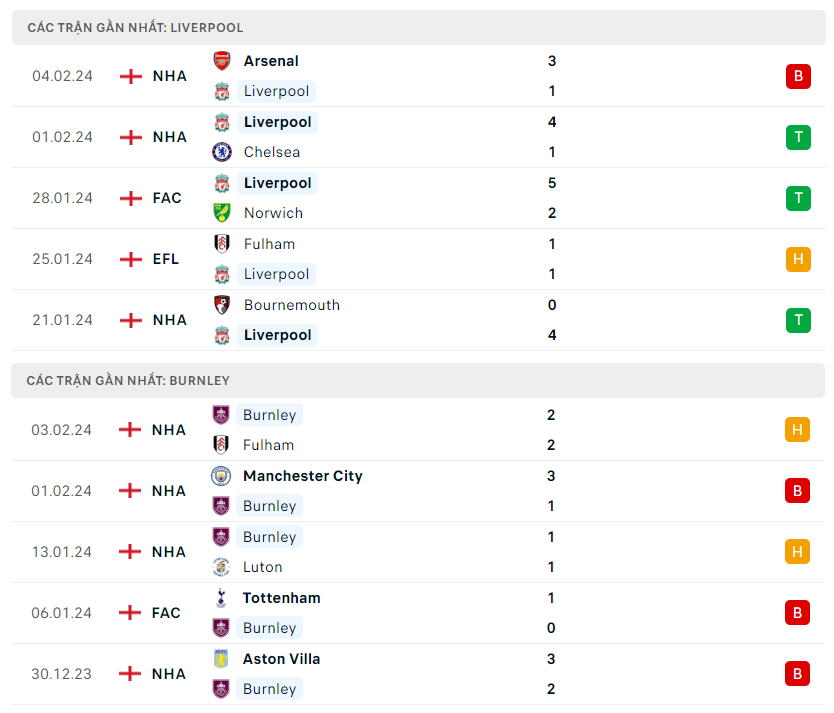Click orange H badge for Fulham-Liverpool match
This screenshot has height=713, width=834.
pyautogui.click(x=797, y=259)
